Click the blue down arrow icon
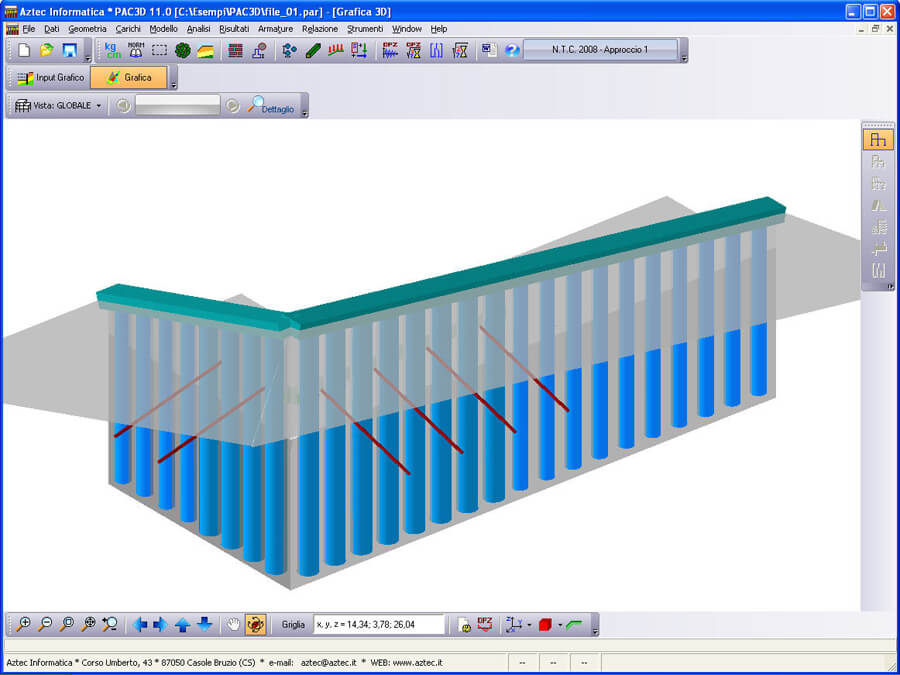Image resolution: width=900 pixels, height=675 pixels. coord(204,625)
